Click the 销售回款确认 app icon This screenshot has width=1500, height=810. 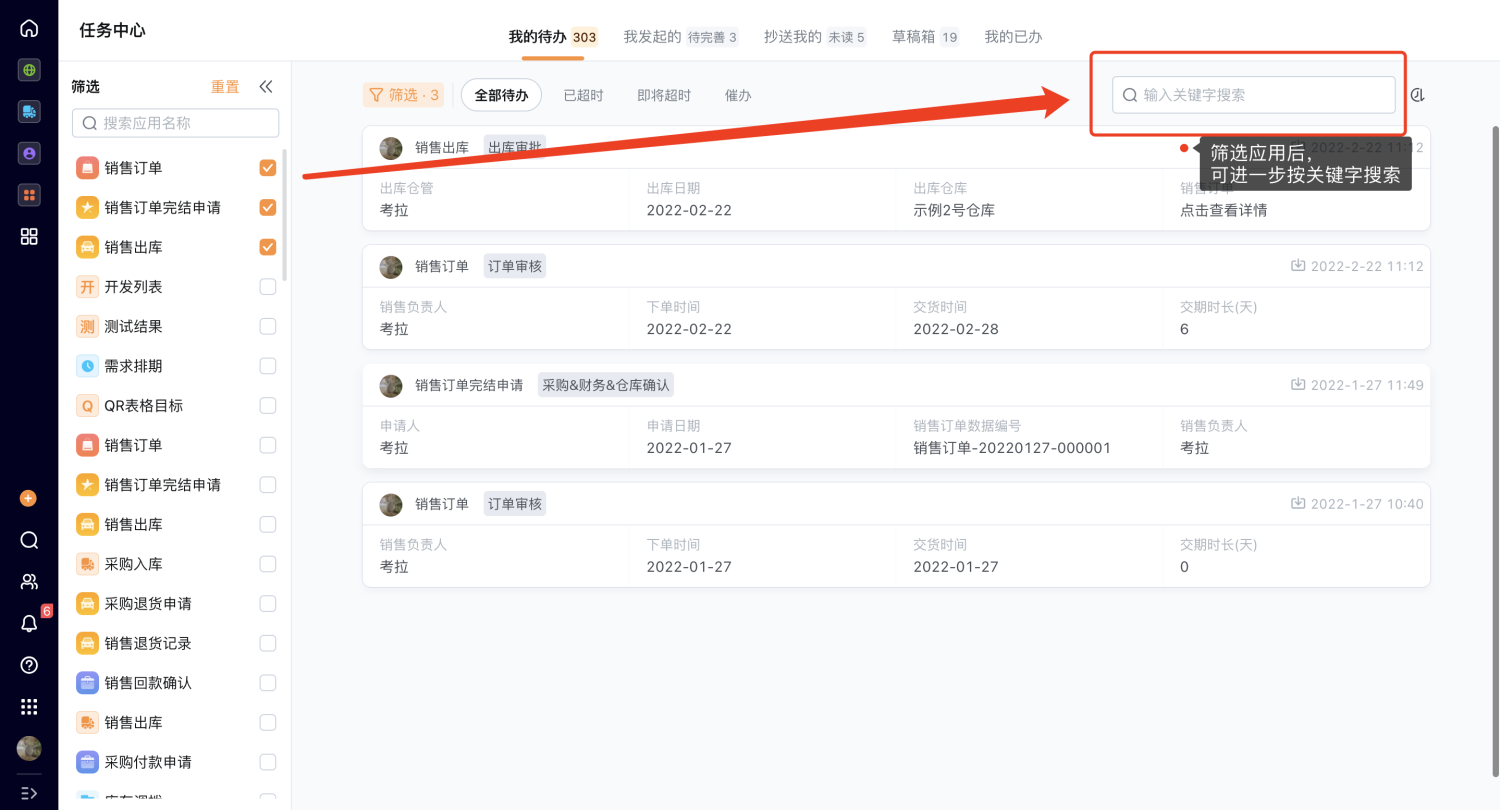point(87,683)
